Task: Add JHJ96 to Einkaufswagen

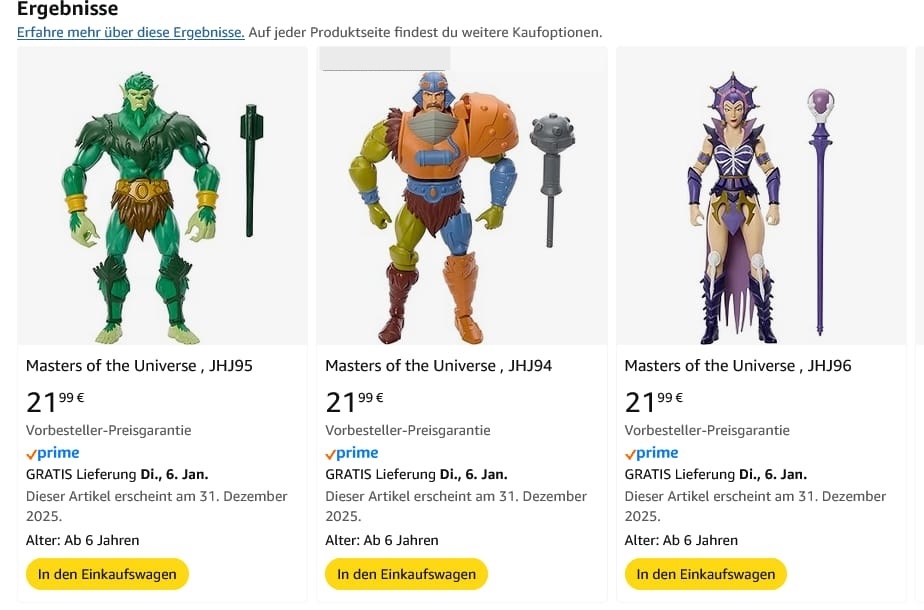Action: (x=706, y=574)
